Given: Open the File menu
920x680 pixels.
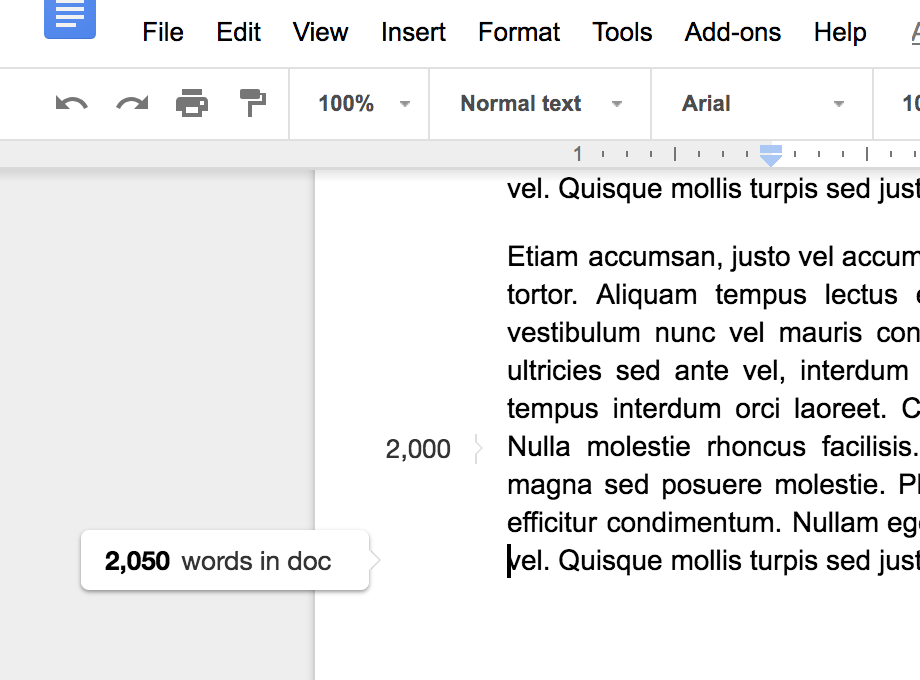Looking at the screenshot, I should point(163,32).
